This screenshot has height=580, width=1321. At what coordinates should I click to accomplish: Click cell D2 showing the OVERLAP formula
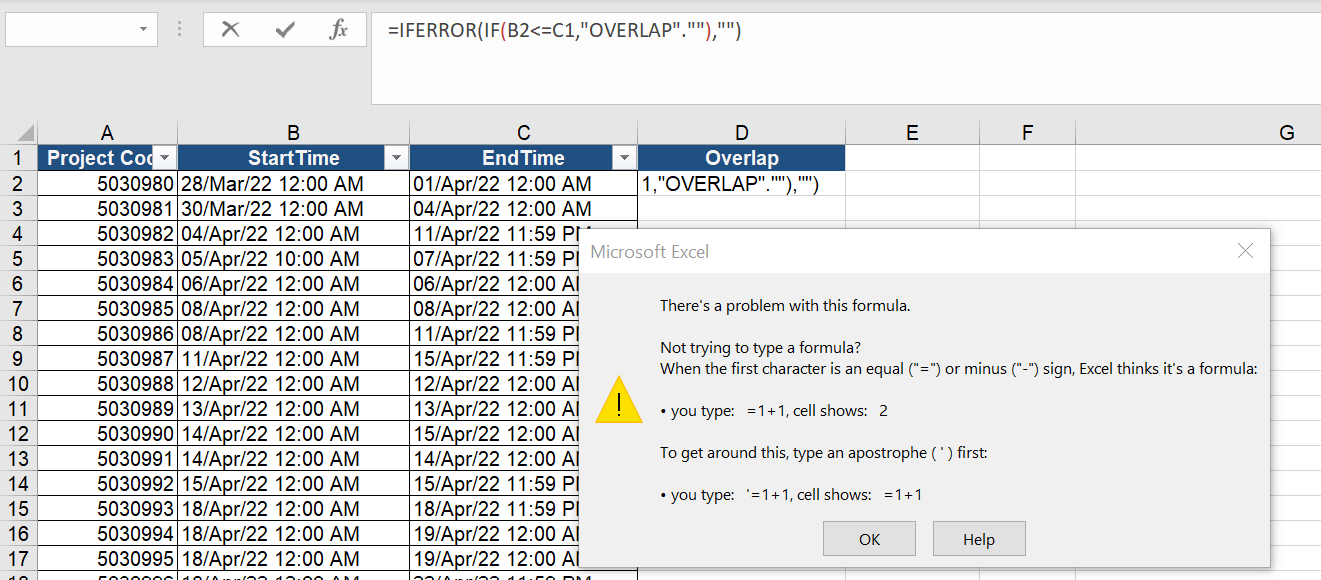[741, 184]
